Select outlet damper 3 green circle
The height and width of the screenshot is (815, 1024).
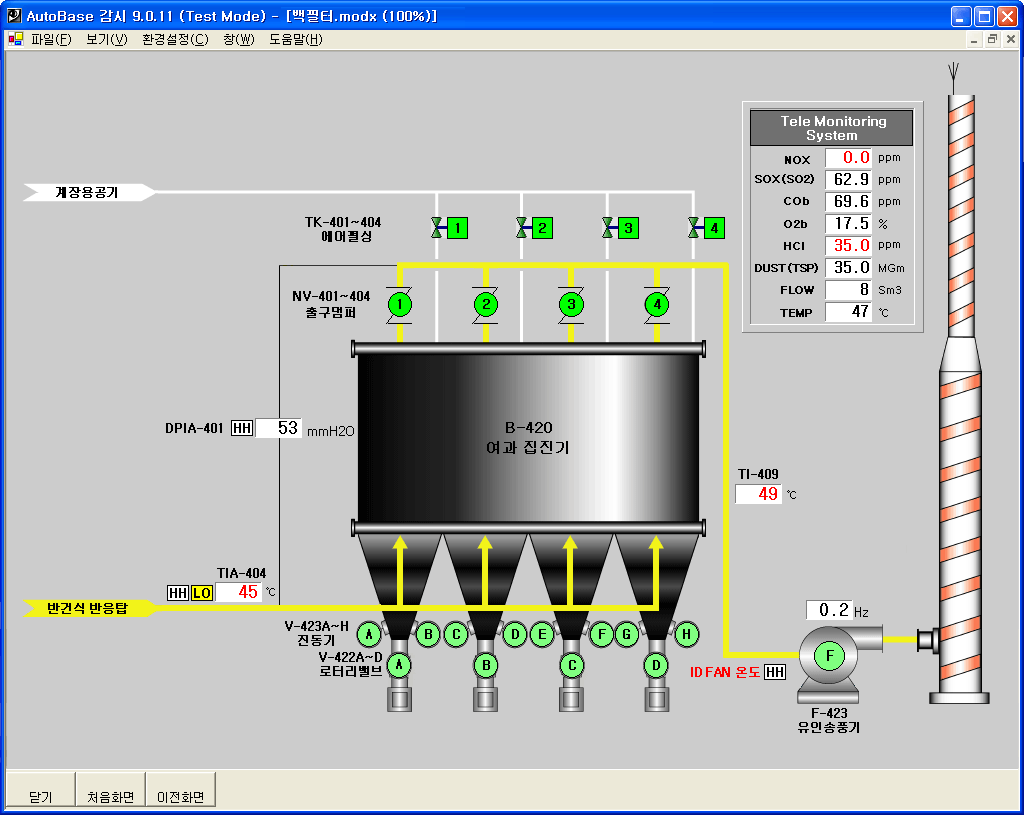coord(571,304)
